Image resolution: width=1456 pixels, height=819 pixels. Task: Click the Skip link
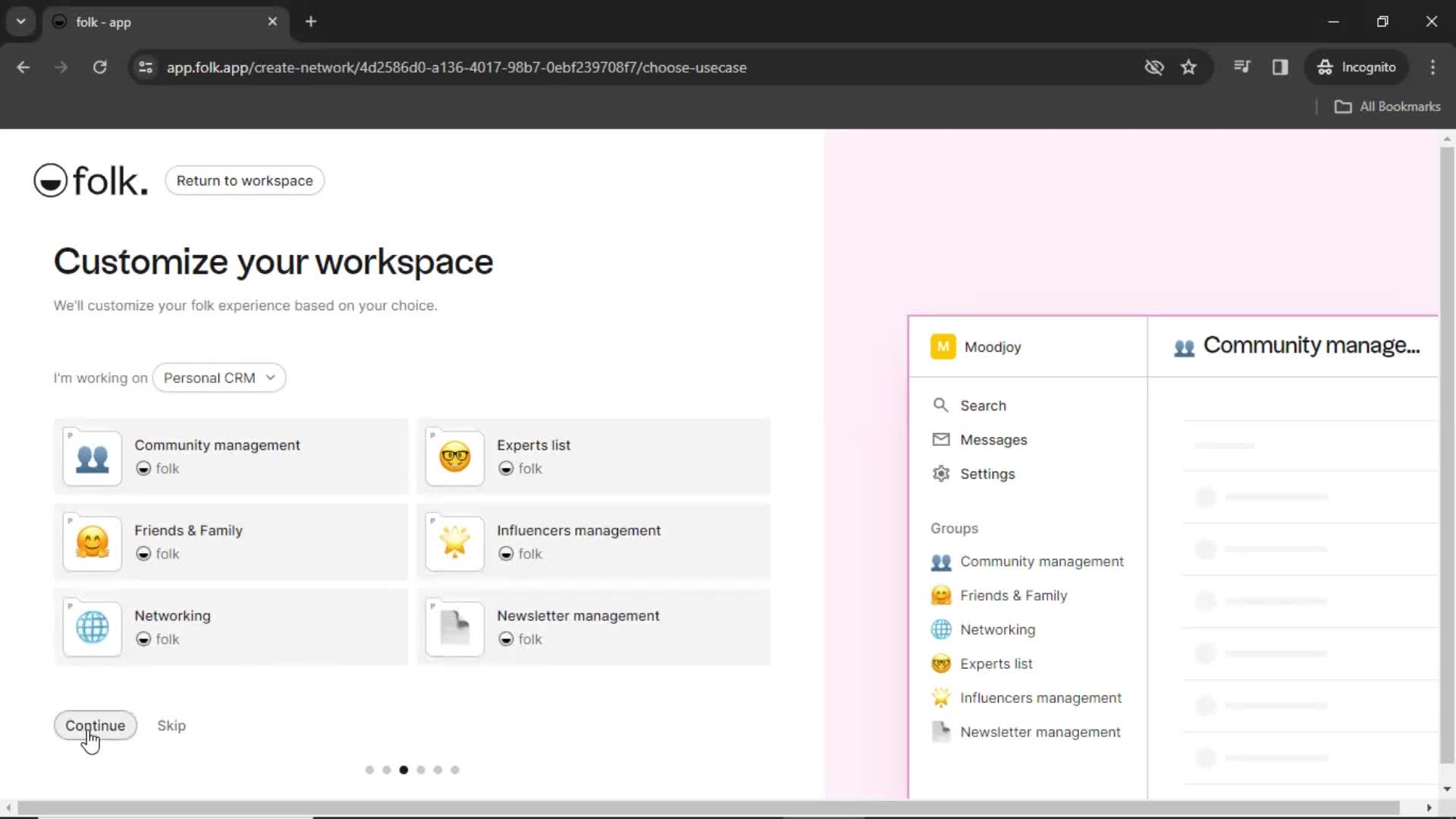[x=171, y=725]
